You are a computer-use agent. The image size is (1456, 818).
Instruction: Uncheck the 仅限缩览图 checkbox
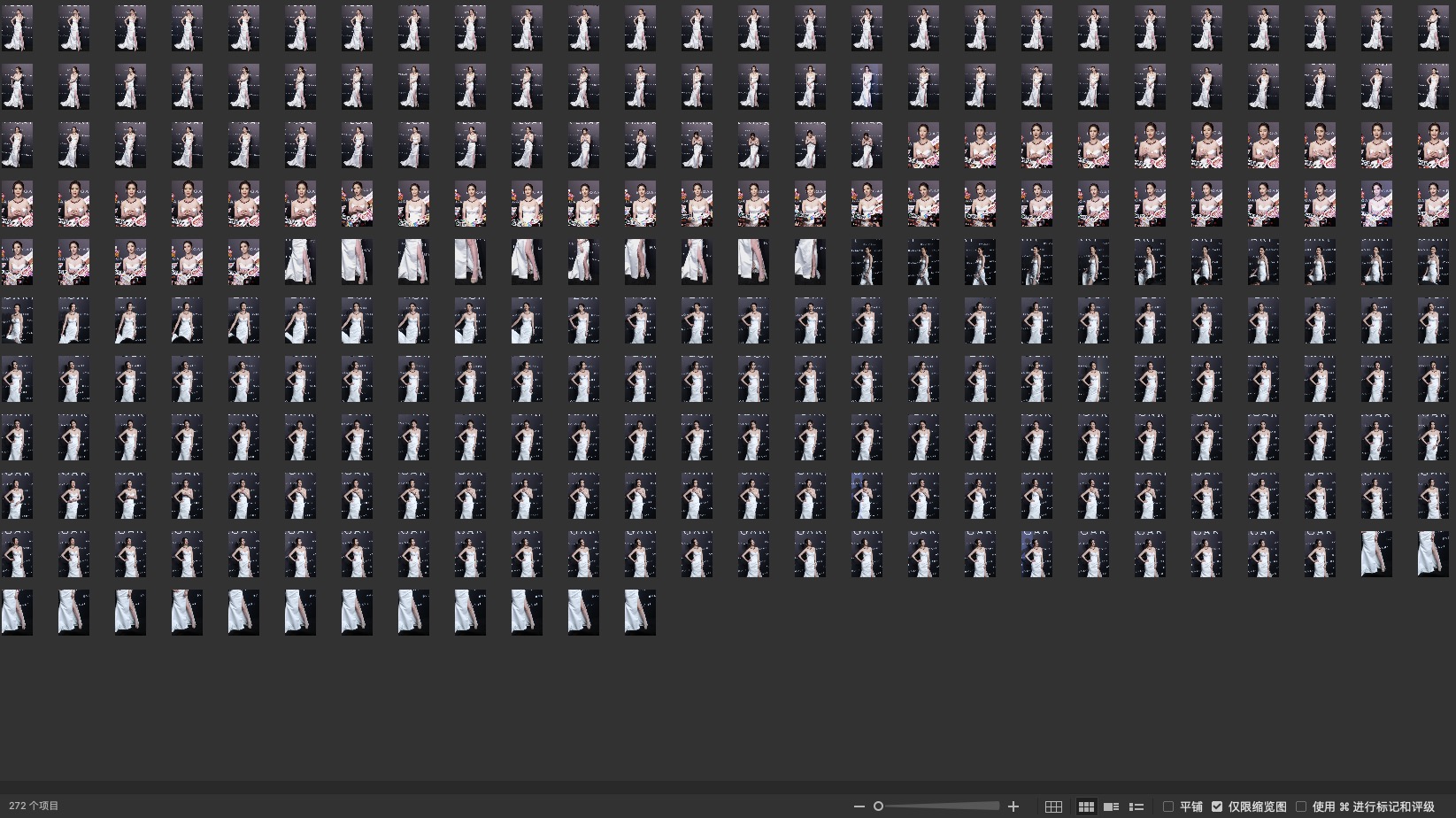[1217, 806]
